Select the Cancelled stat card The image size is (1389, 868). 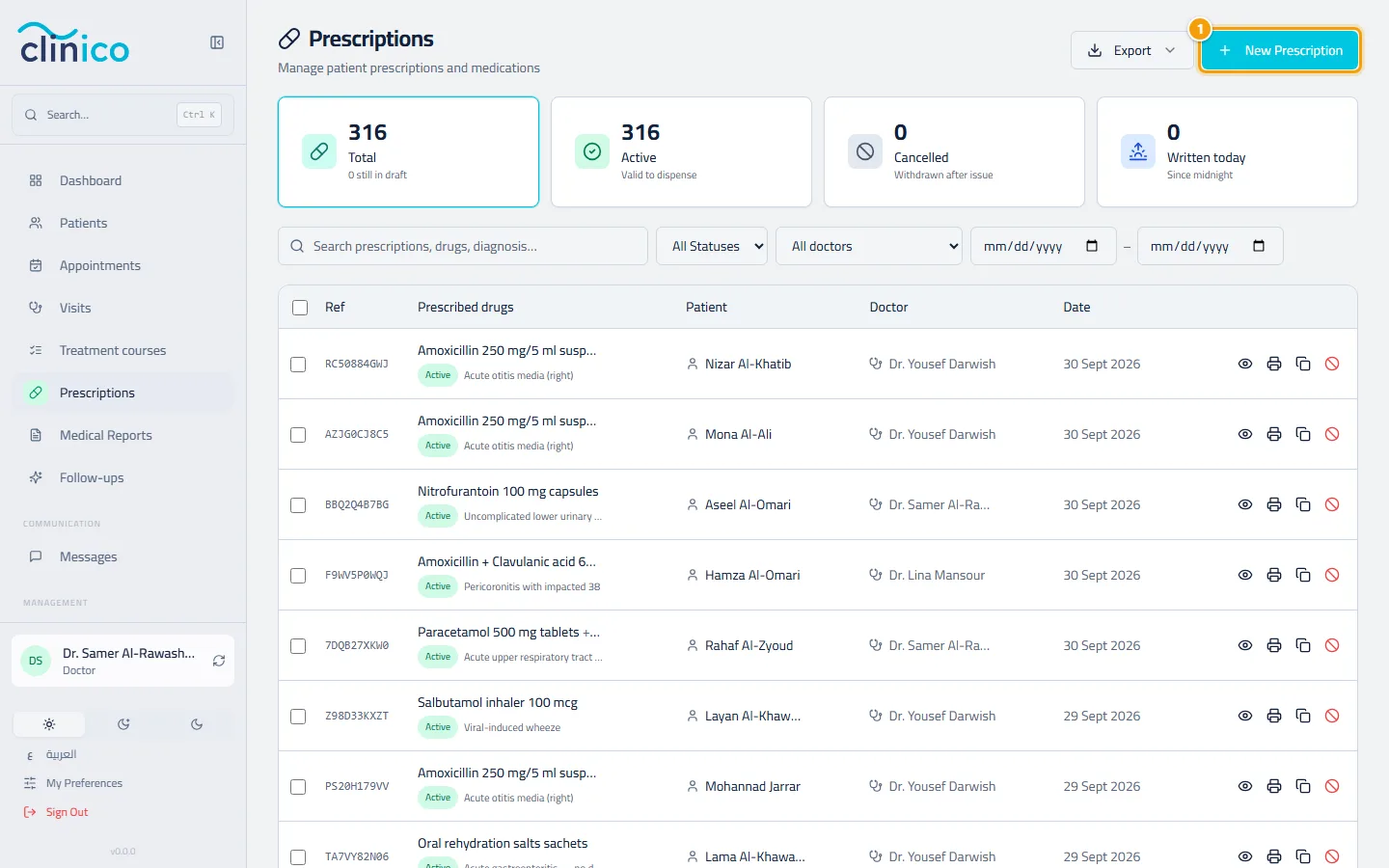click(954, 151)
